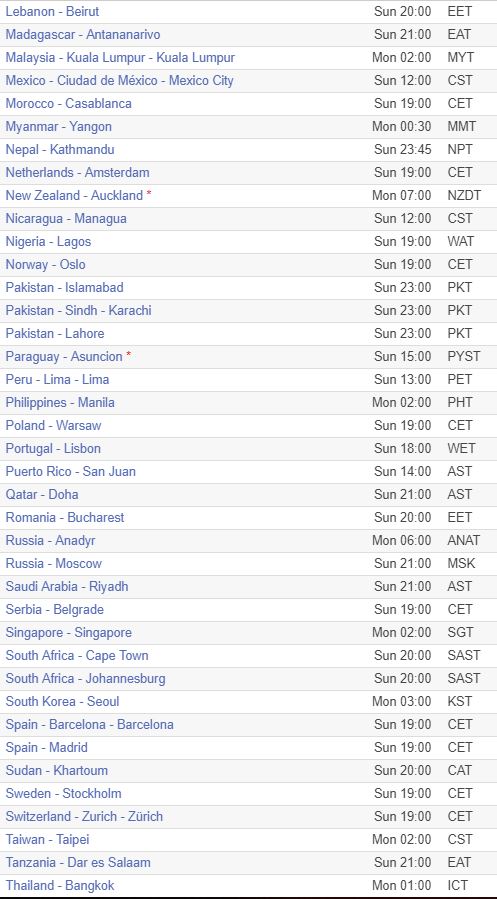Select South Korea - Seoul link

(x=62, y=701)
